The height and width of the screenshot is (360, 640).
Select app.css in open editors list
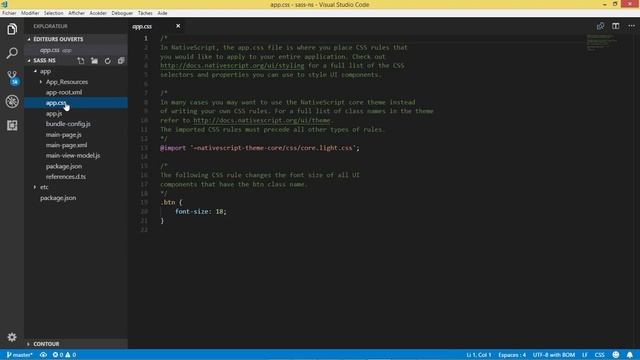(76, 50)
